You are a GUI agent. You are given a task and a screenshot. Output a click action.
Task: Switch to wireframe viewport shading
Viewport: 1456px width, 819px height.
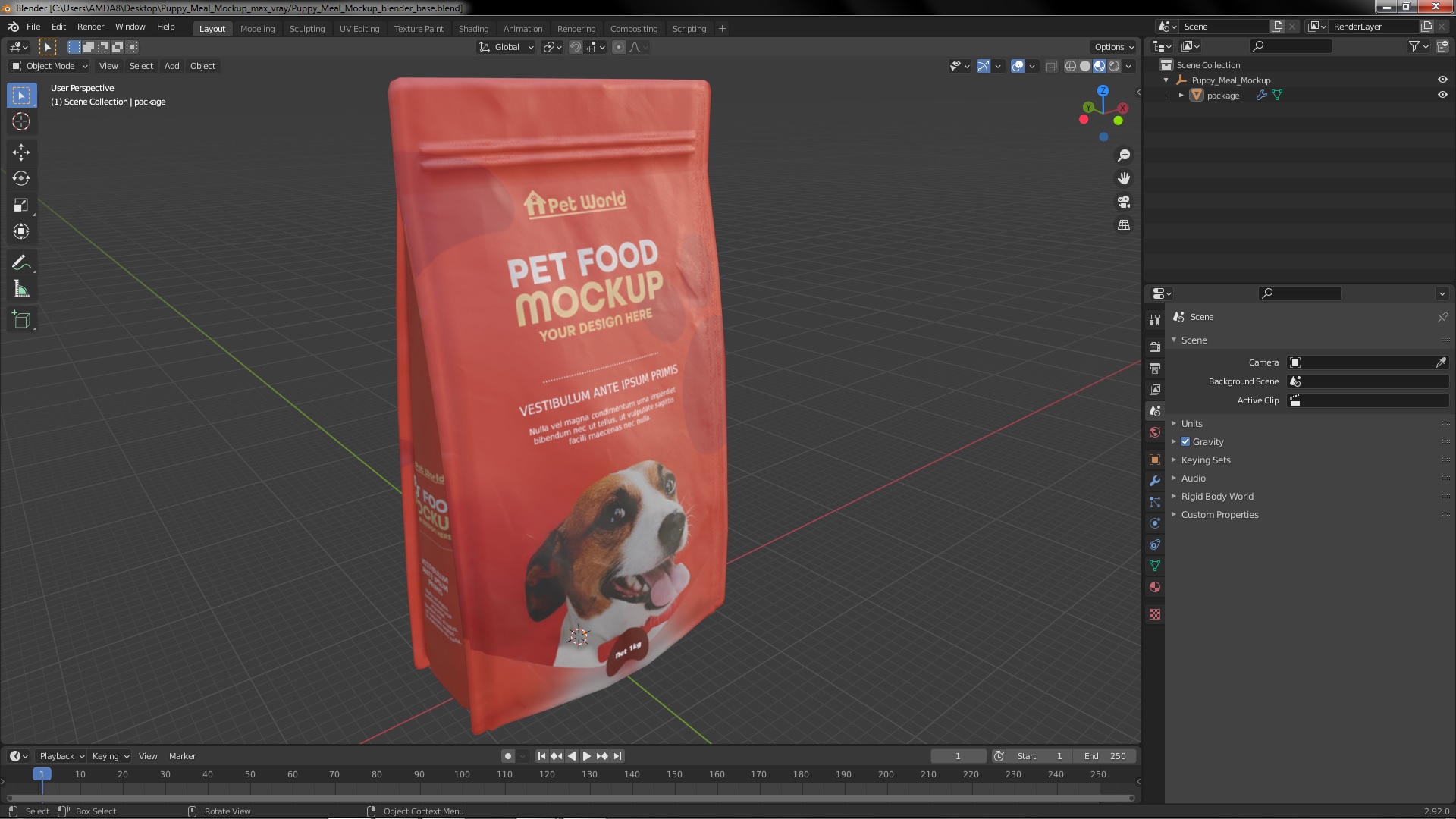click(x=1071, y=66)
